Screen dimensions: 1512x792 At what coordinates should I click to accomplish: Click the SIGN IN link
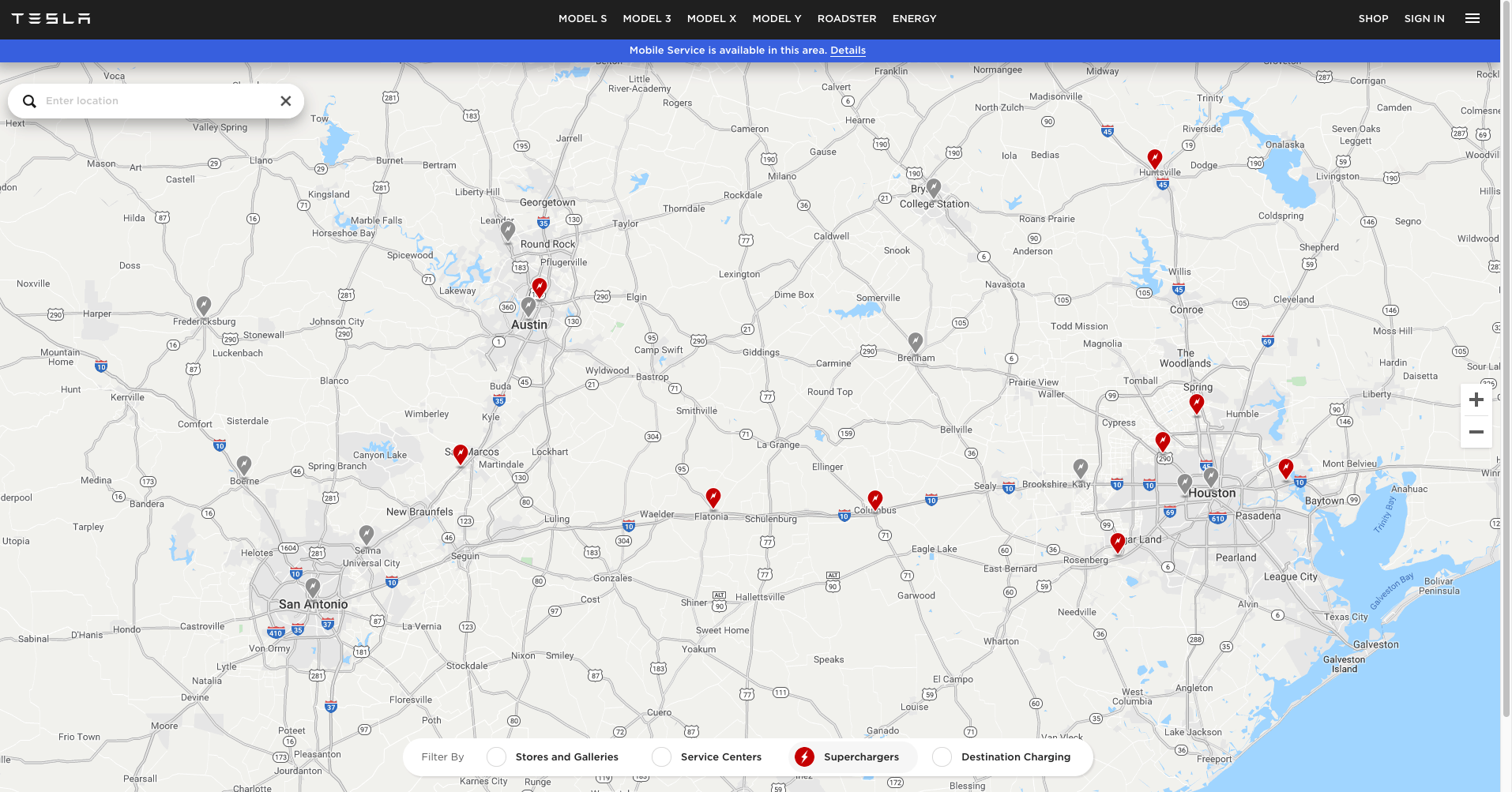(1424, 18)
